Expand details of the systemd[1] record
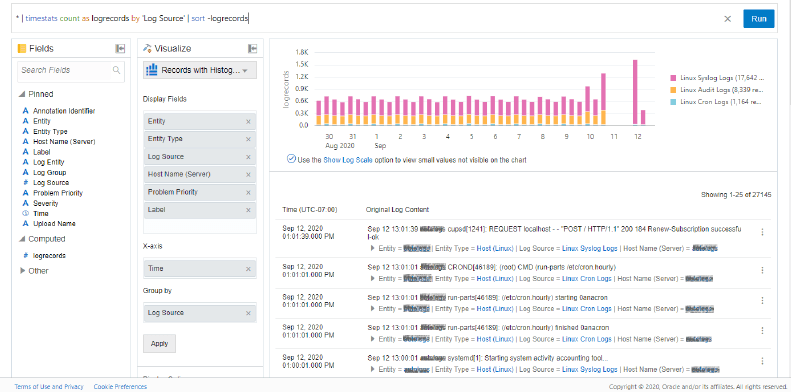Image resolution: width=791 pixels, height=392 pixels. (373, 370)
